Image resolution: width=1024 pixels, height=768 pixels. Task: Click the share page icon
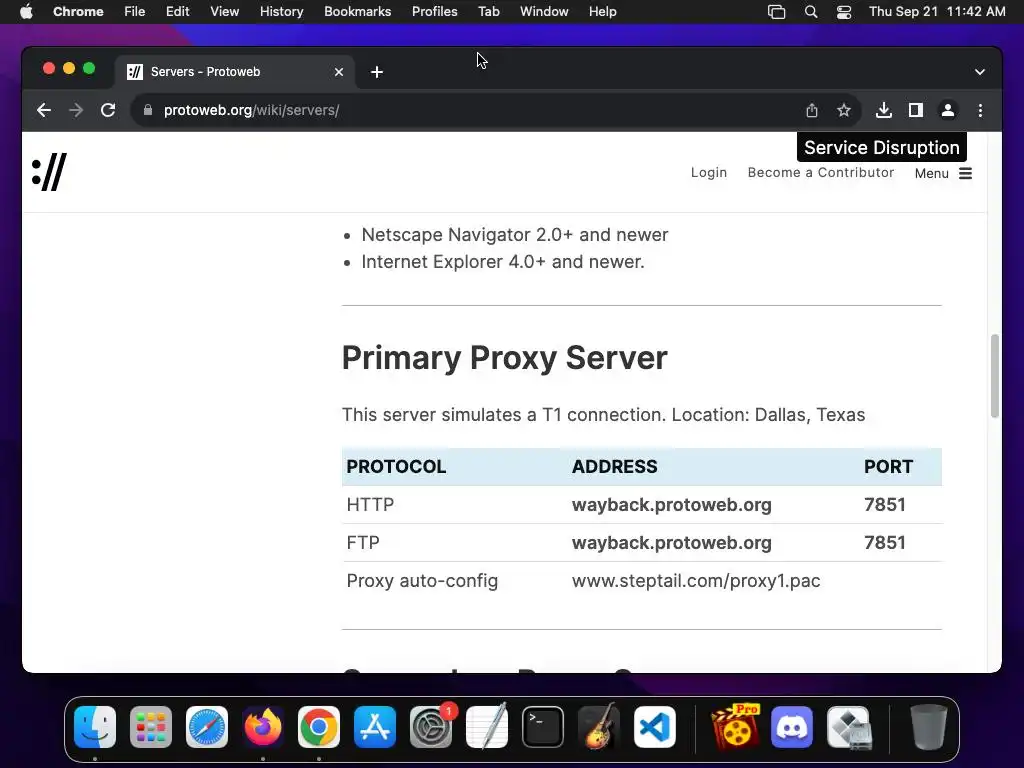[x=812, y=110]
